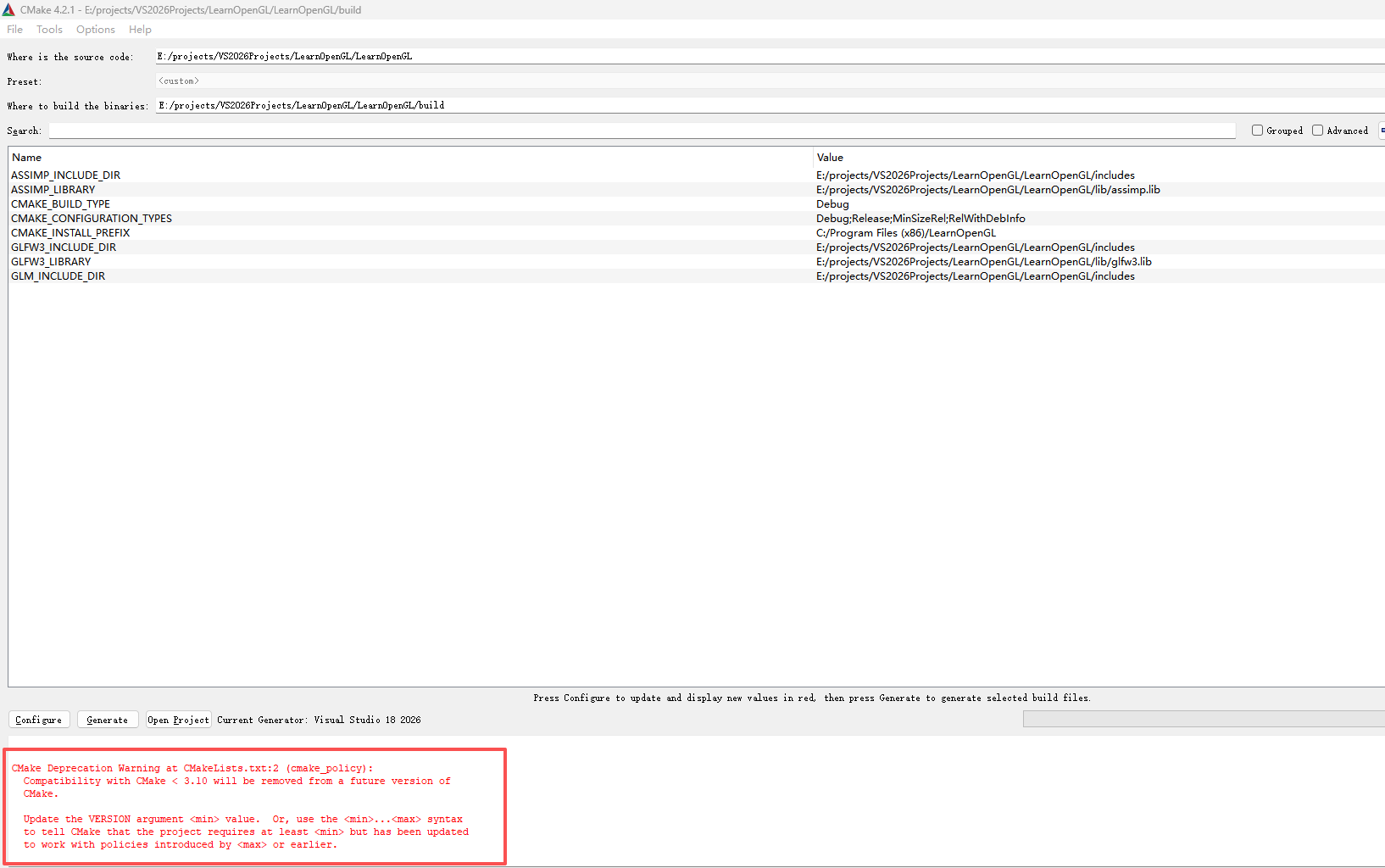The height and width of the screenshot is (868, 1385).
Task: Enable the Advanced checkbox
Action: tap(1318, 131)
